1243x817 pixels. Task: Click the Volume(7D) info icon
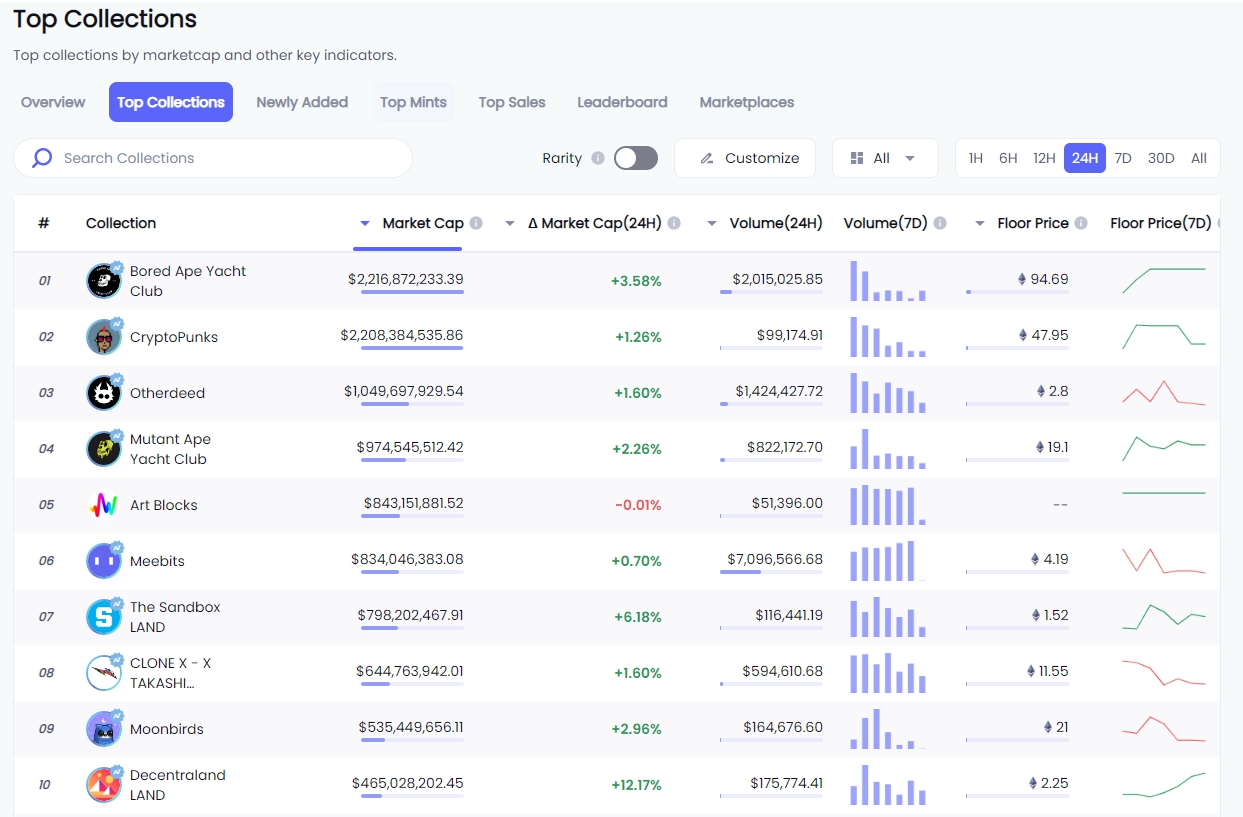tap(940, 223)
